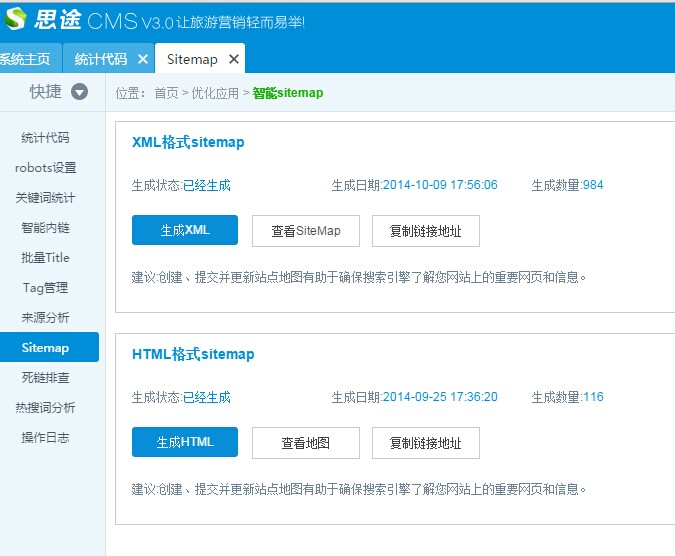The image size is (675, 556).
Task: Open robots设置 in the sidebar
Action: coord(45,168)
